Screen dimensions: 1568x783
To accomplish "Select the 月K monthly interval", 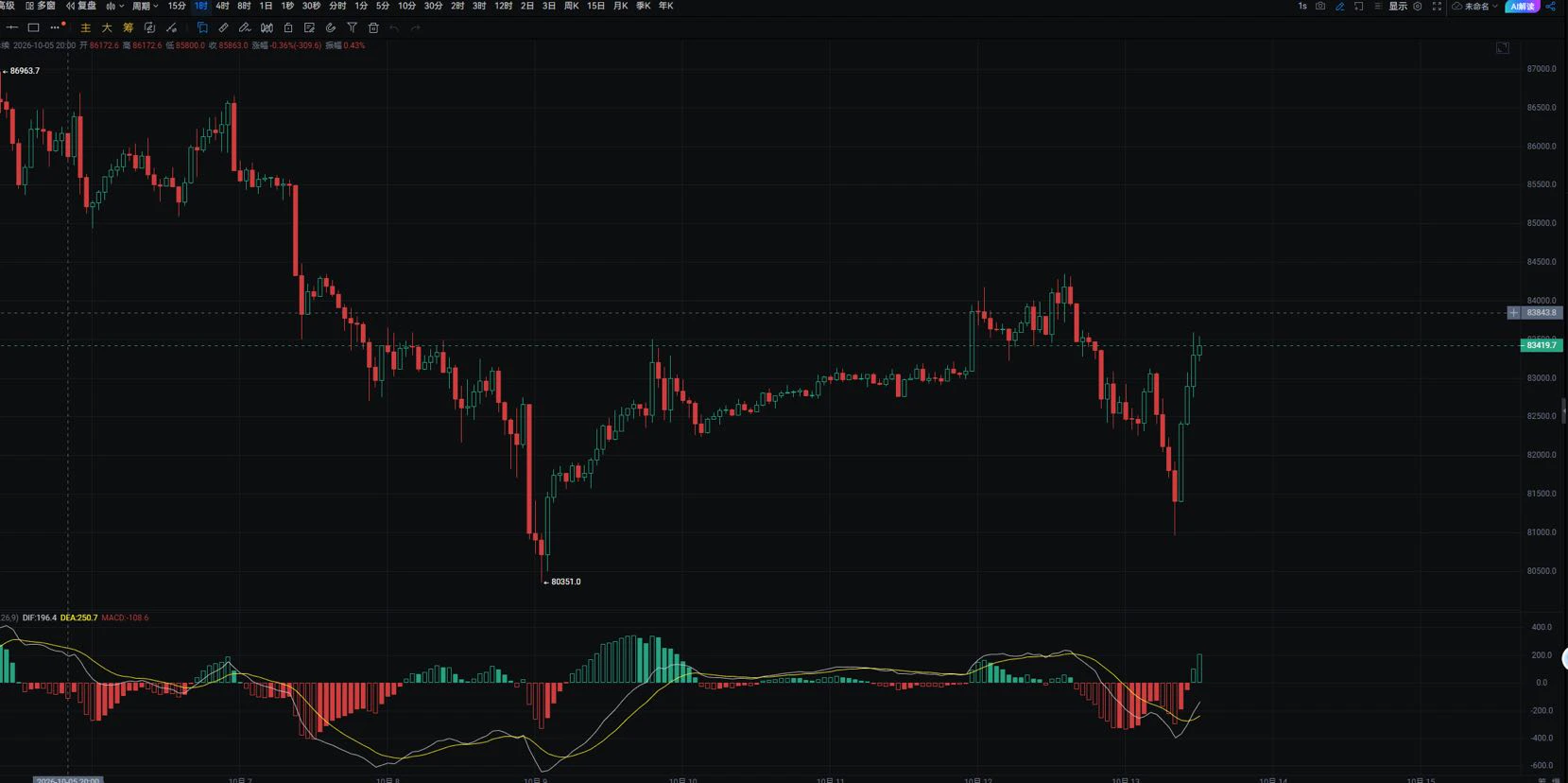I will coord(620,6).
